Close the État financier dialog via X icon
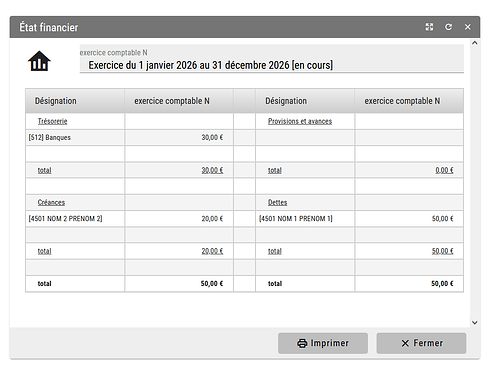Viewport: 500px width, 375px height. [468, 27]
